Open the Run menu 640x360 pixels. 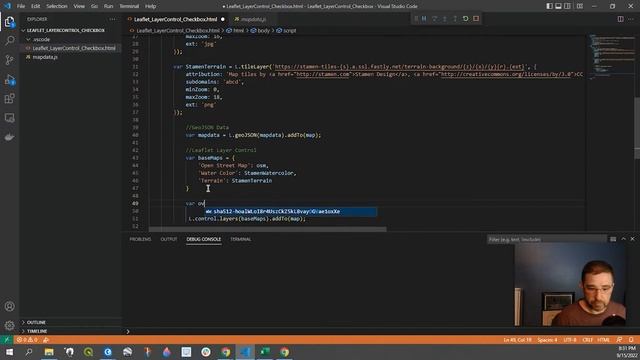pyautogui.click(x=108, y=6)
